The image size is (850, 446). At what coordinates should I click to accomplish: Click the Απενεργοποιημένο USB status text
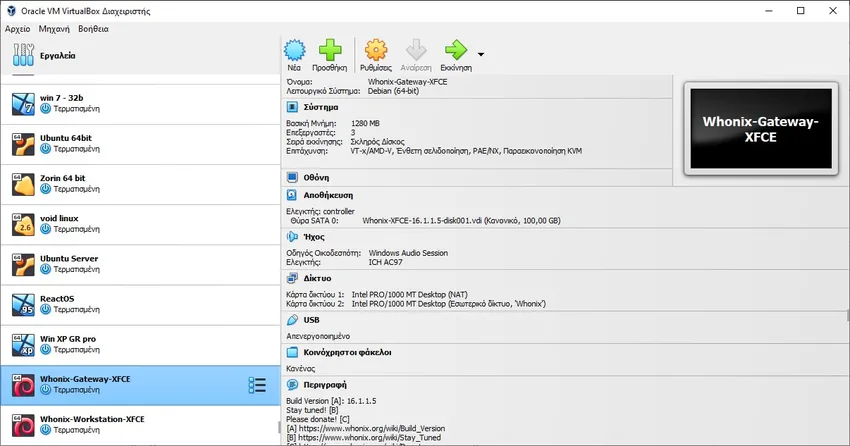[318, 336]
